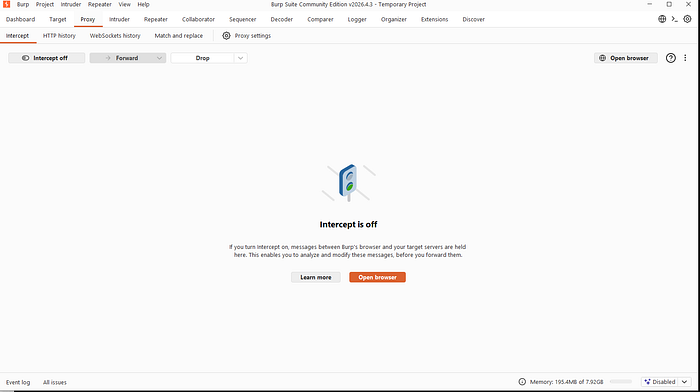Screen dimensions: 700x392
Task: Click the Drop button
Action: (202, 58)
